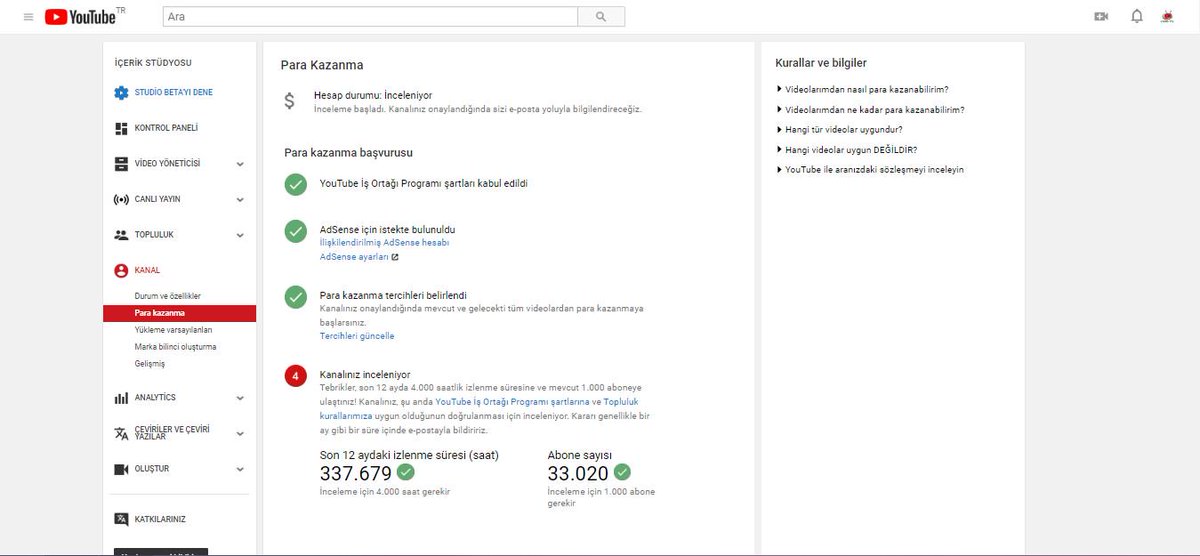Screen dimensions: 1200x556
Task: Open Marka bilinci oluşturma submenu item
Action: click(176, 347)
